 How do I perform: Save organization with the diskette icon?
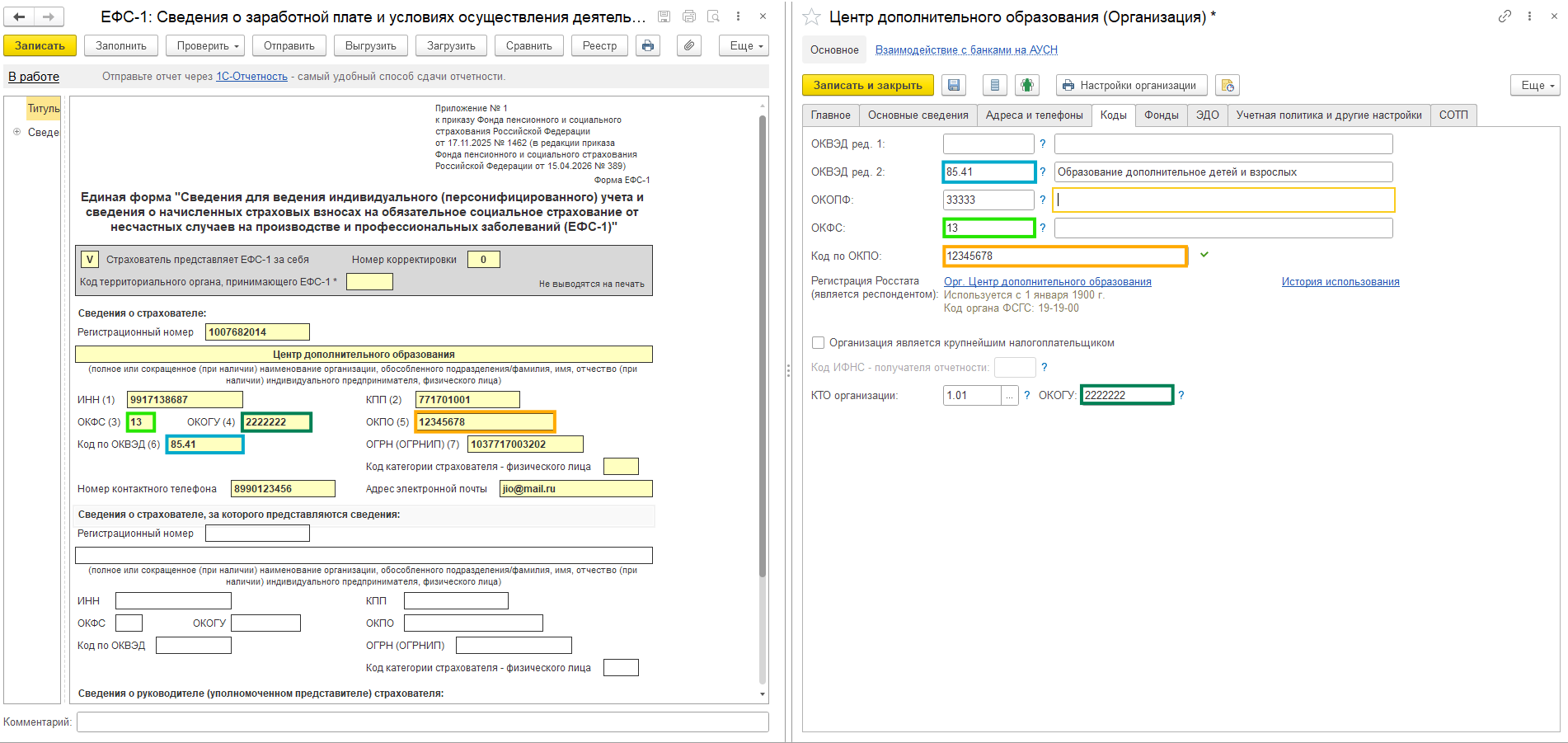click(x=954, y=85)
